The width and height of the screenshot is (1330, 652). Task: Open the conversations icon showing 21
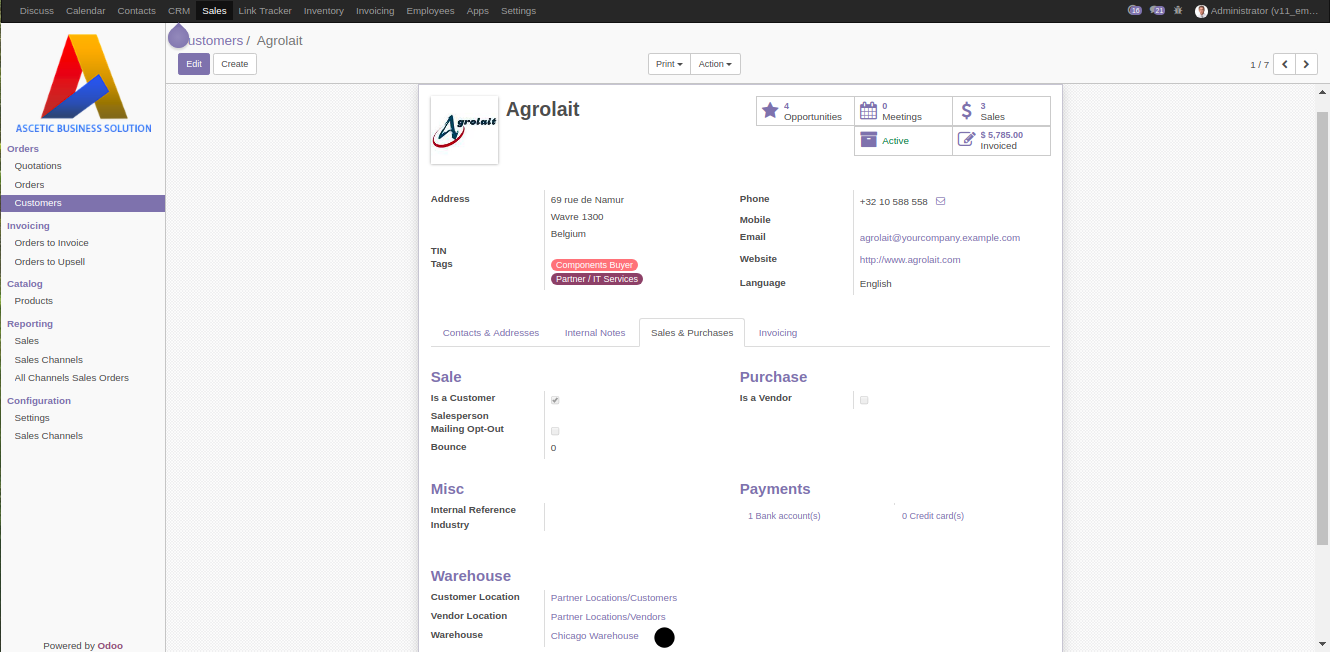point(1158,10)
